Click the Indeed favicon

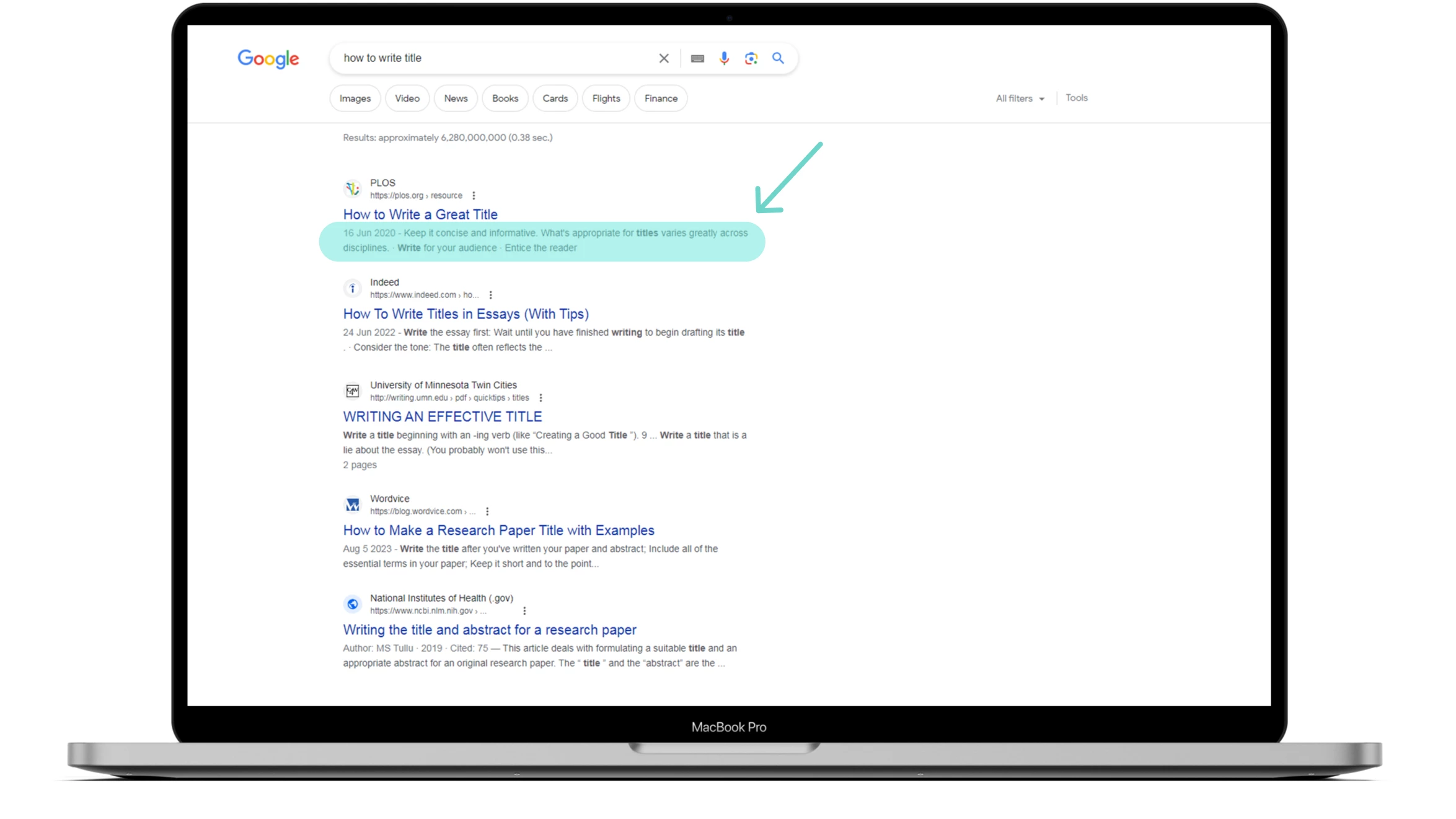point(353,288)
